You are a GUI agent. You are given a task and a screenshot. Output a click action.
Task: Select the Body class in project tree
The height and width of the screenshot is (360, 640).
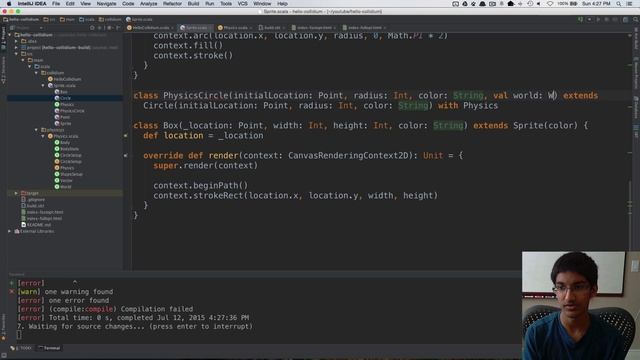62,142
